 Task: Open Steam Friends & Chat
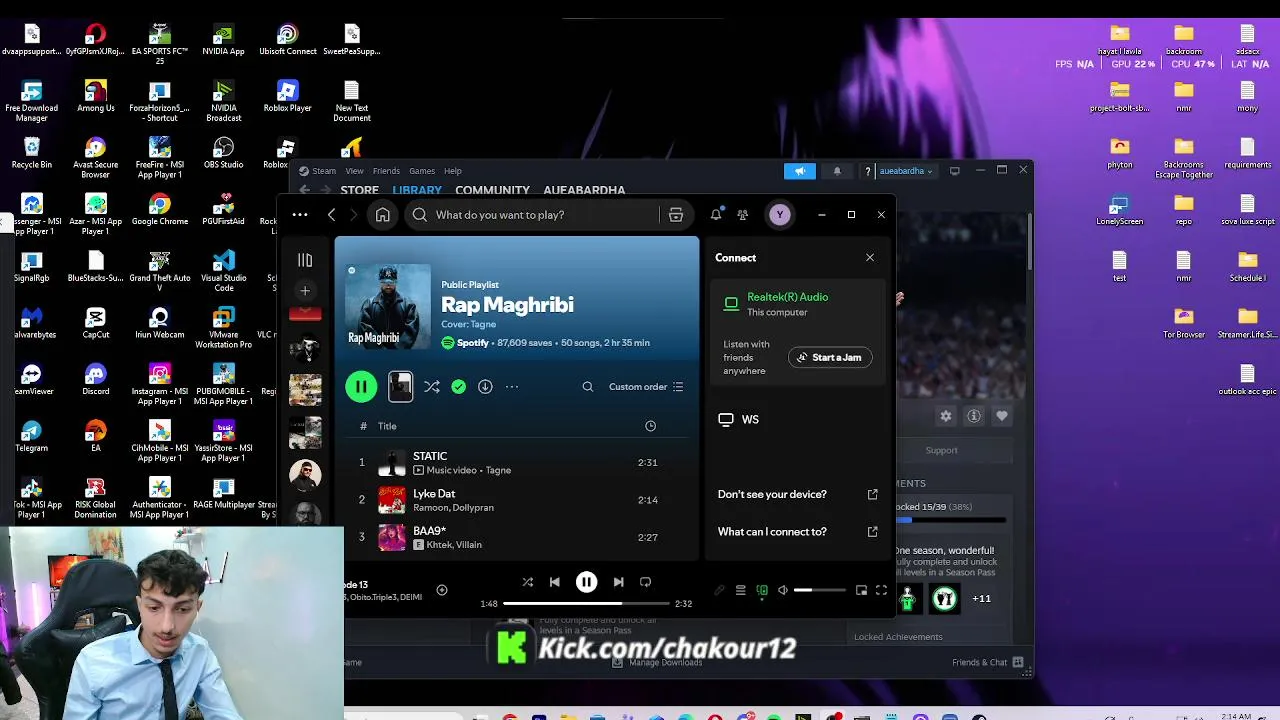pos(987,662)
